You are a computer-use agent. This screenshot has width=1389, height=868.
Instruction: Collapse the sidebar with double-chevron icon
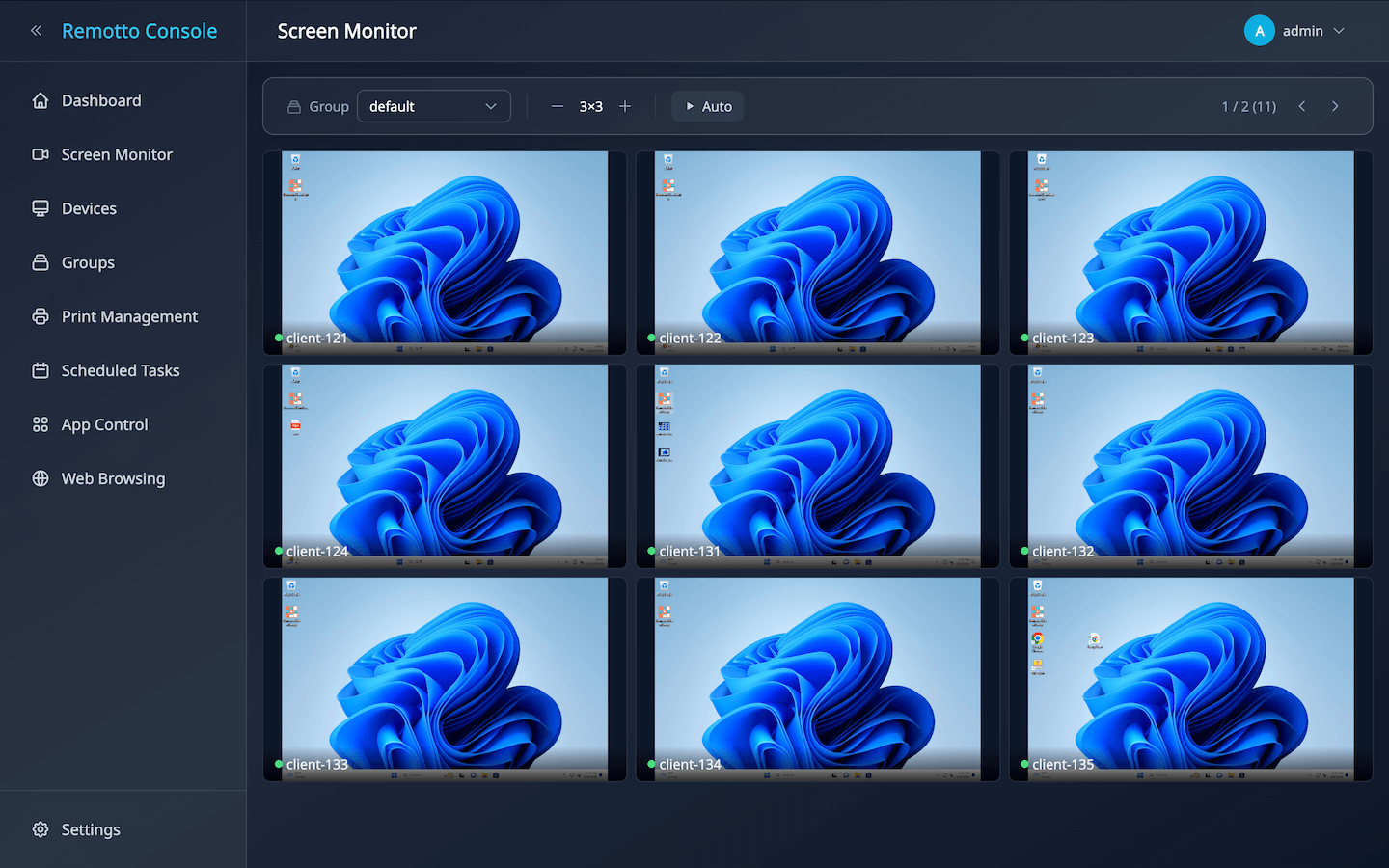(37, 31)
